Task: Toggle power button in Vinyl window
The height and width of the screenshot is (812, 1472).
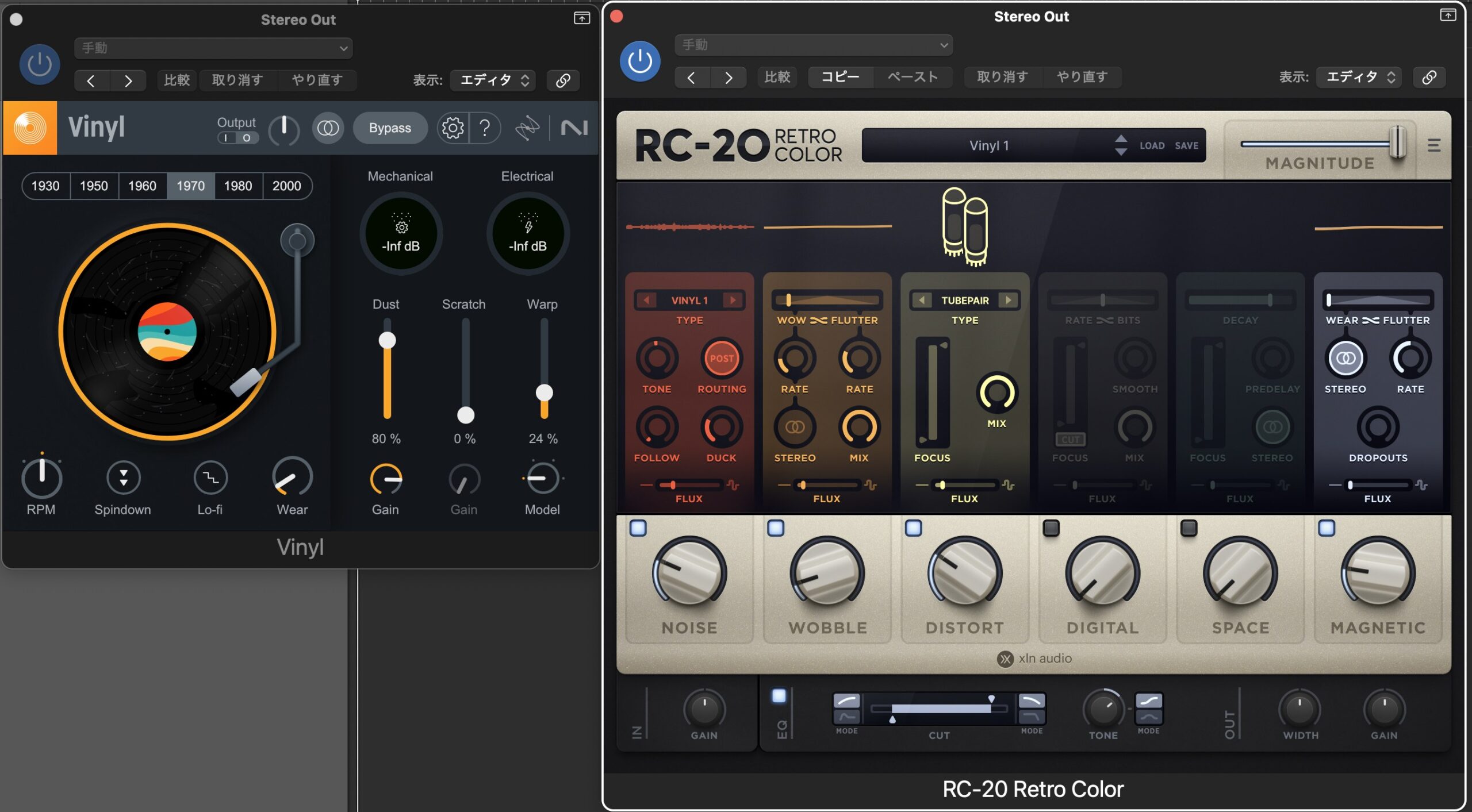Action: (40, 64)
